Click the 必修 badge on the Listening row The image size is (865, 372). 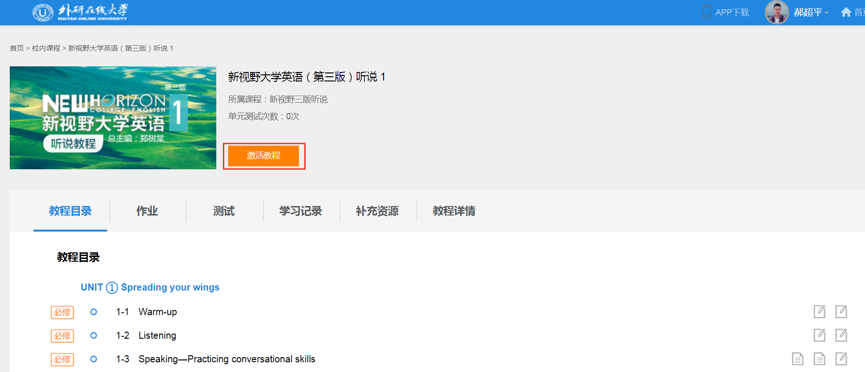(x=62, y=335)
